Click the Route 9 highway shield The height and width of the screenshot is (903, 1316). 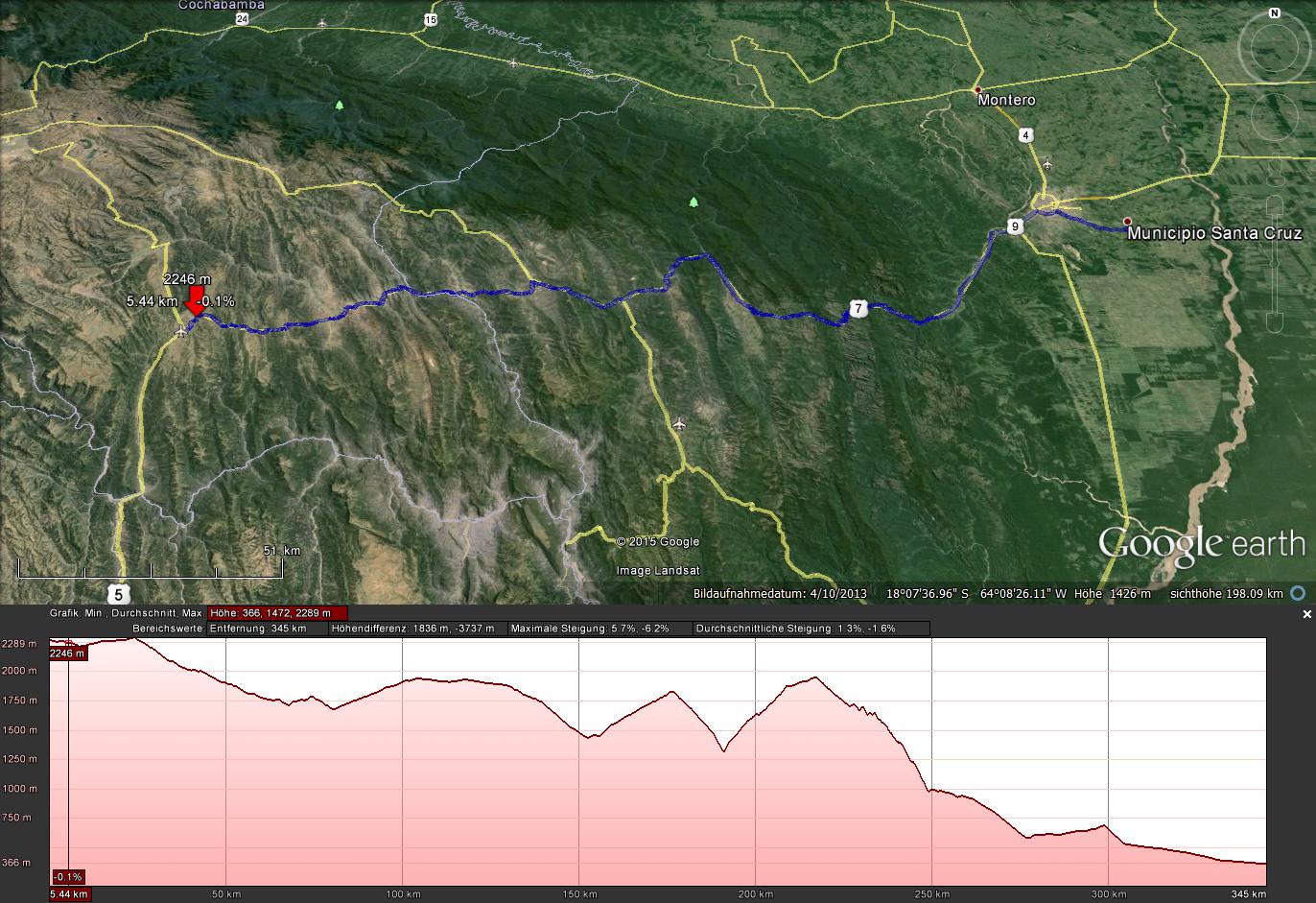[1015, 226]
